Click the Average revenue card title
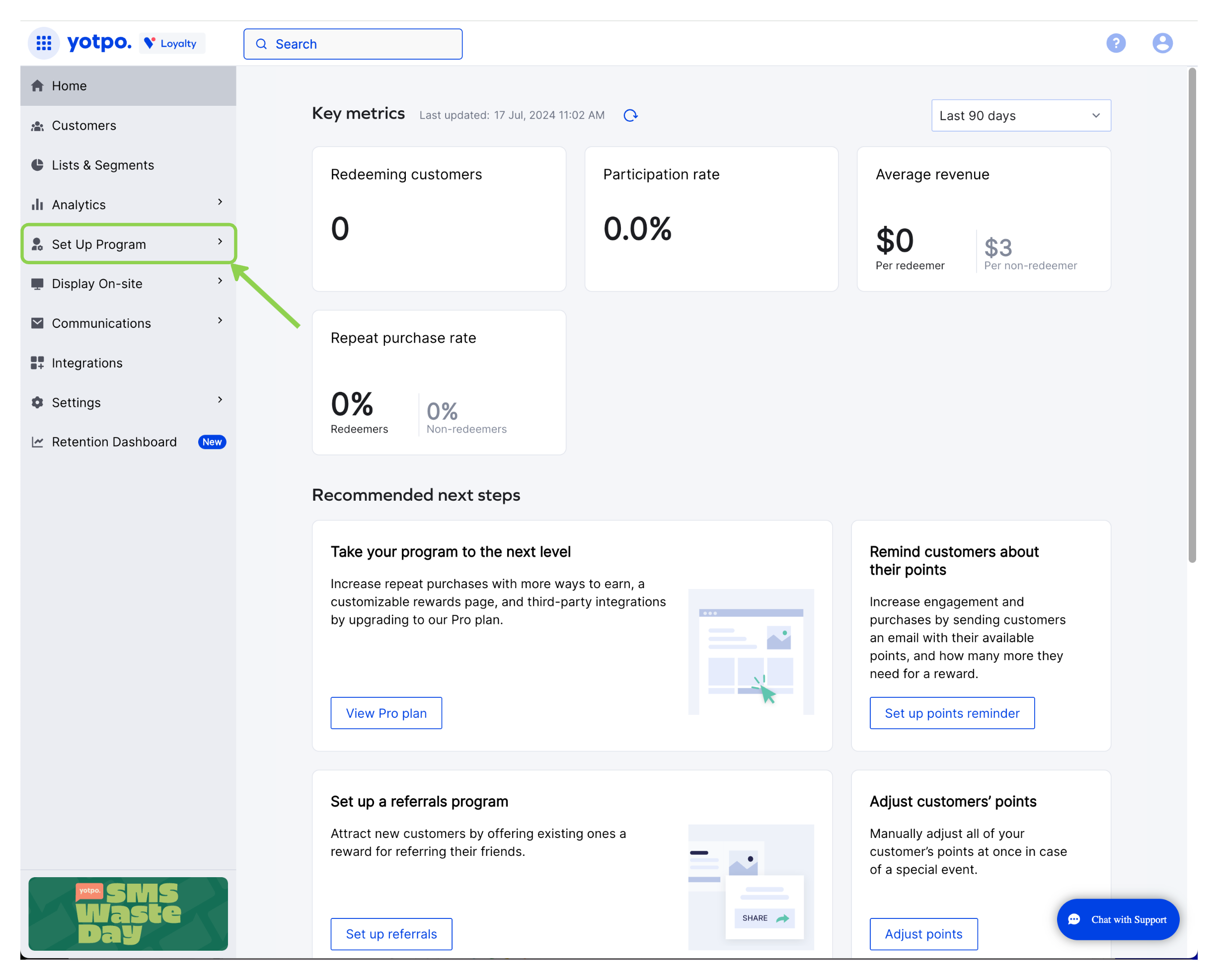The width and height of the screenshot is (1218, 980). click(932, 174)
